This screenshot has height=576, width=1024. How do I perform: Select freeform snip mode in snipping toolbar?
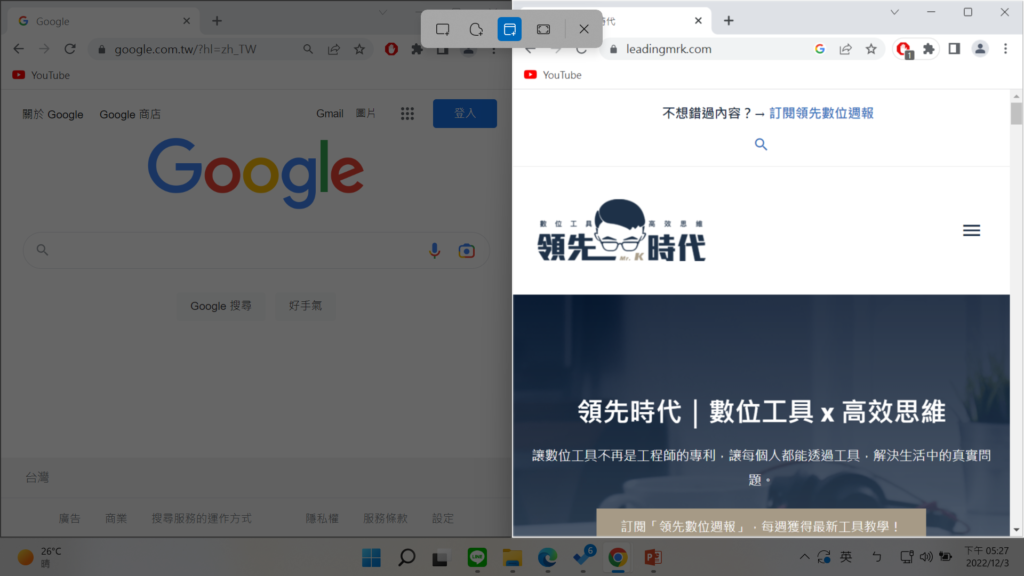point(476,29)
